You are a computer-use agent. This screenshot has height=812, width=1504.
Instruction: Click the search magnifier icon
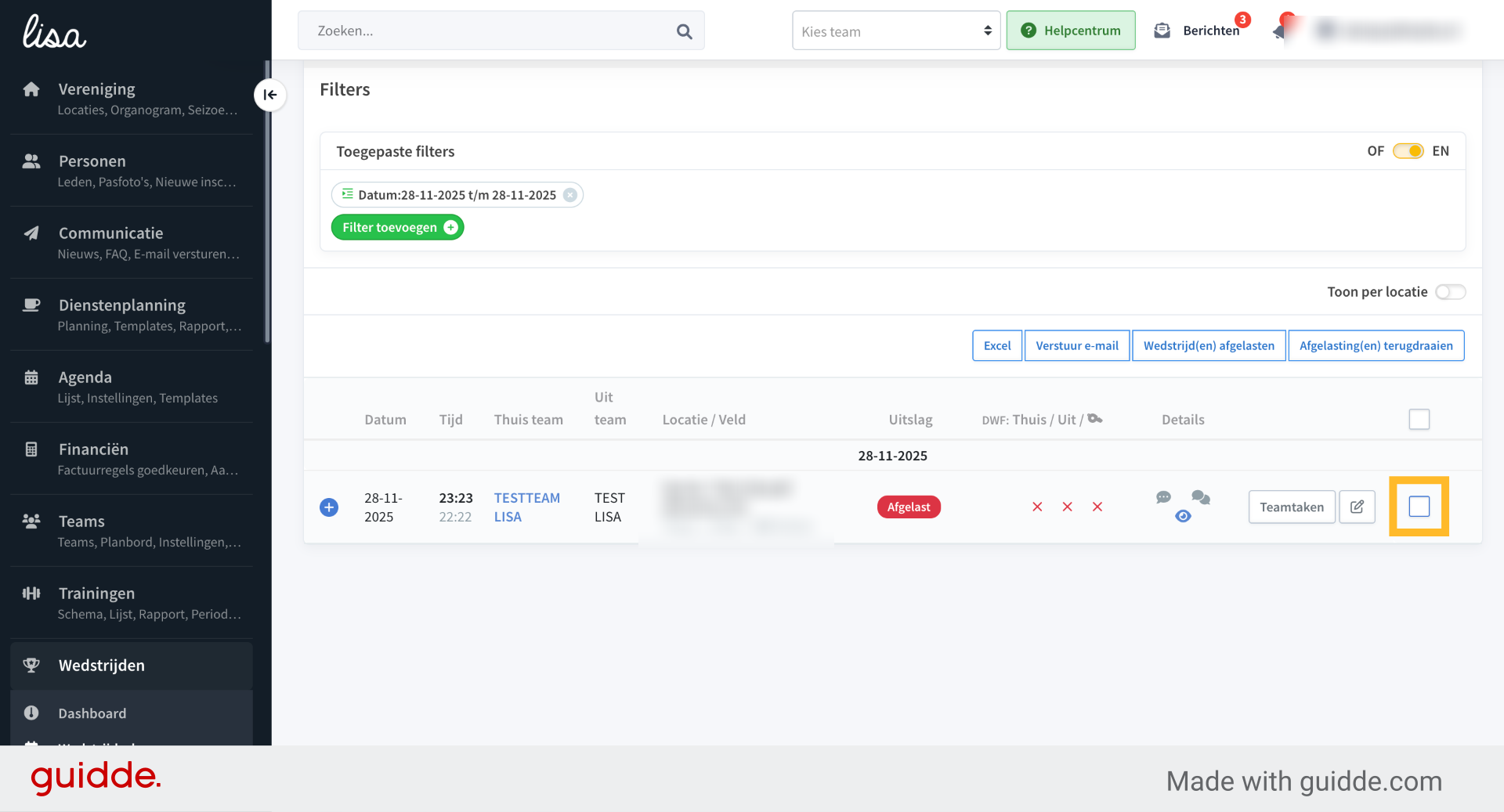click(684, 31)
